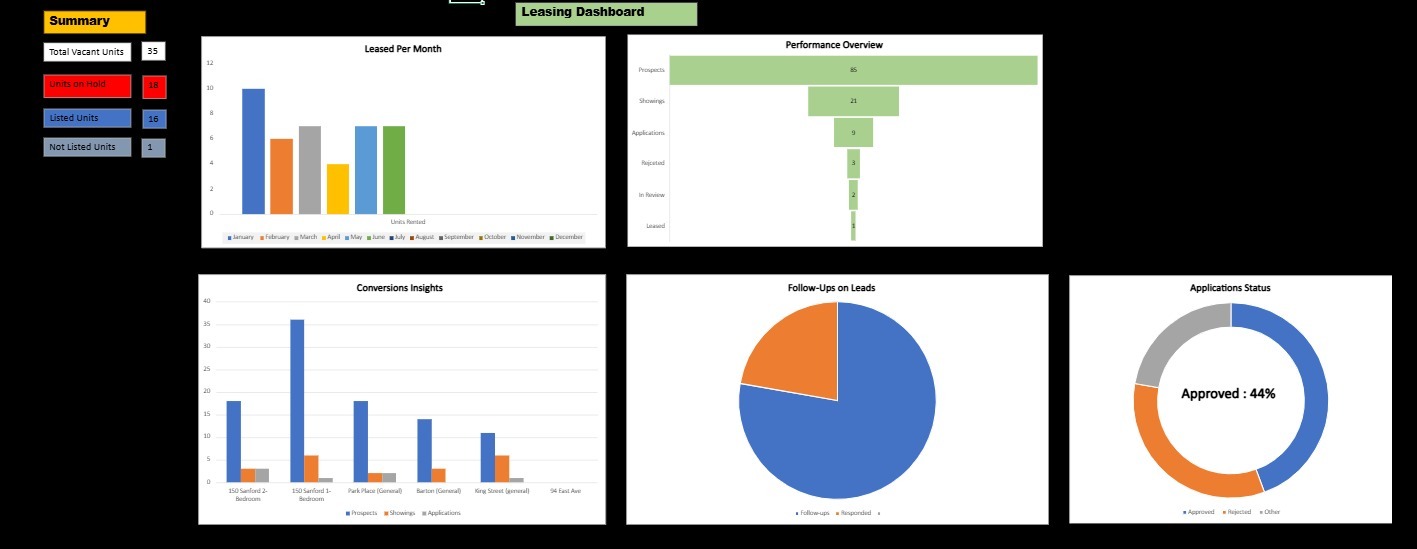Image resolution: width=1417 pixels, height=549 pixels.
Task: Click the January bar in Leased Per Month
Action: pyautogui.click(x=253, y=151)
